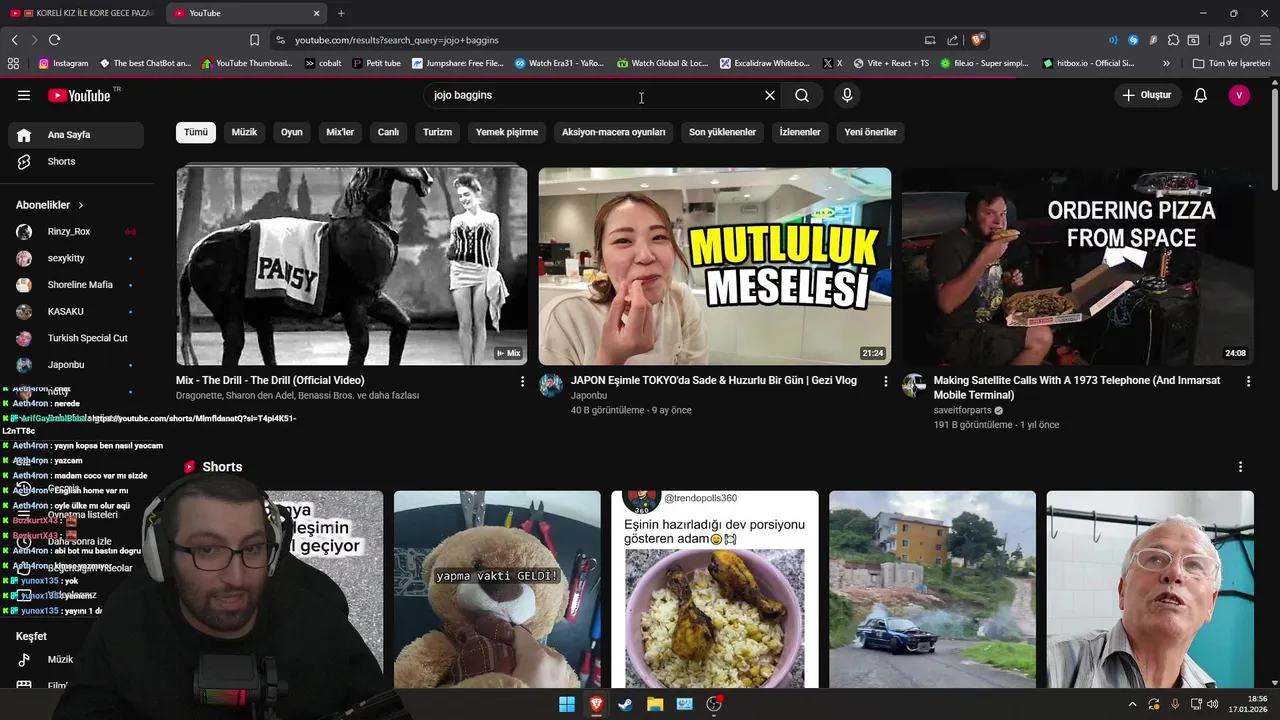Select the Oyun filter chip
Image resolution: width=1280 pixels, height=720 pixels.
291,132
